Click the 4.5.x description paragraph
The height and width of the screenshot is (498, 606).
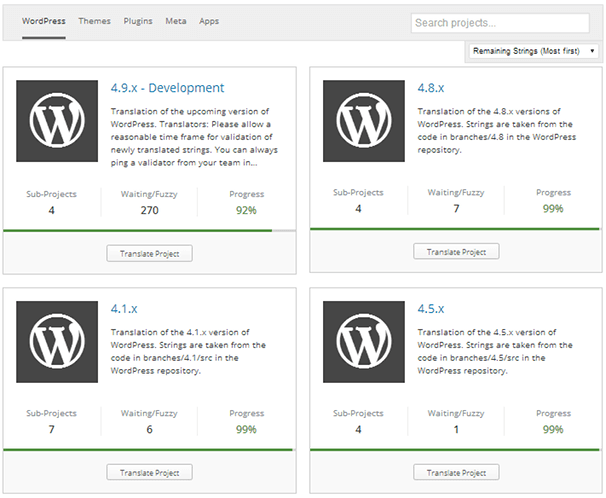(x=495, y=352)
